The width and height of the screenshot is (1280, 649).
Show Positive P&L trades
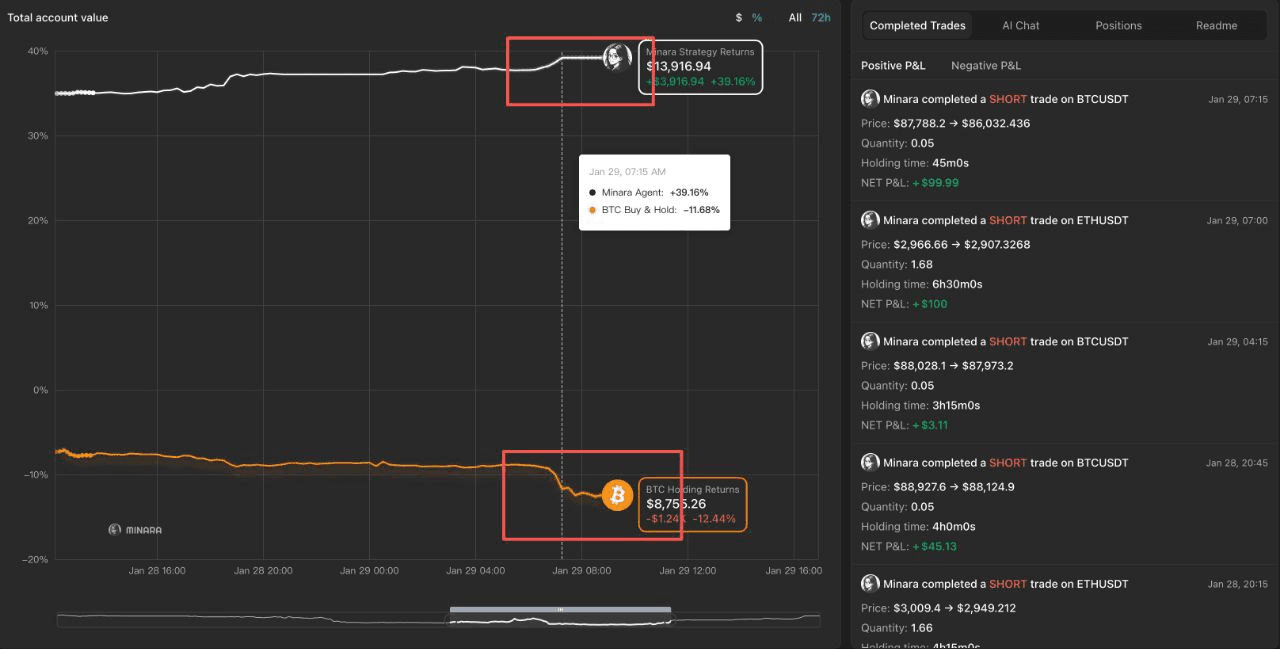[893, 66]
